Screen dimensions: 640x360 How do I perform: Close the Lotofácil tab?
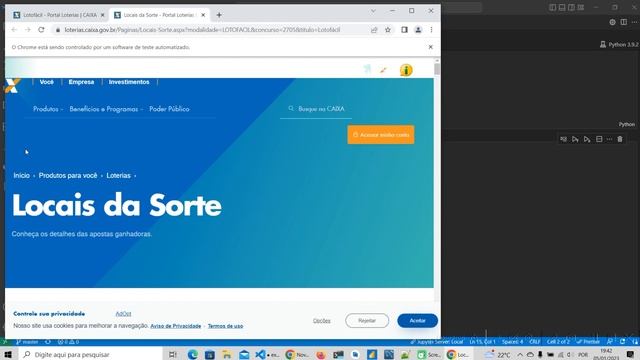click(x=102, y=15)
